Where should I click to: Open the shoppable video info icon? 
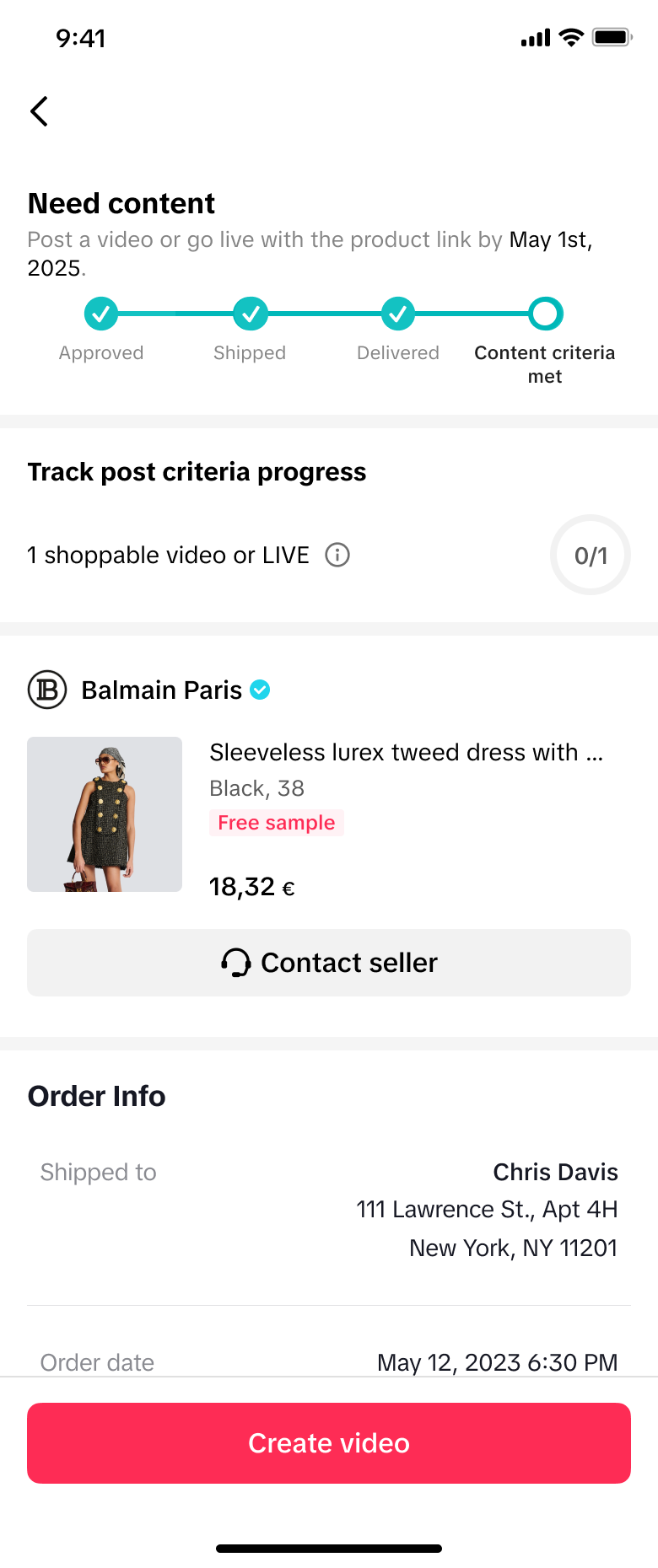coord(337,556)
